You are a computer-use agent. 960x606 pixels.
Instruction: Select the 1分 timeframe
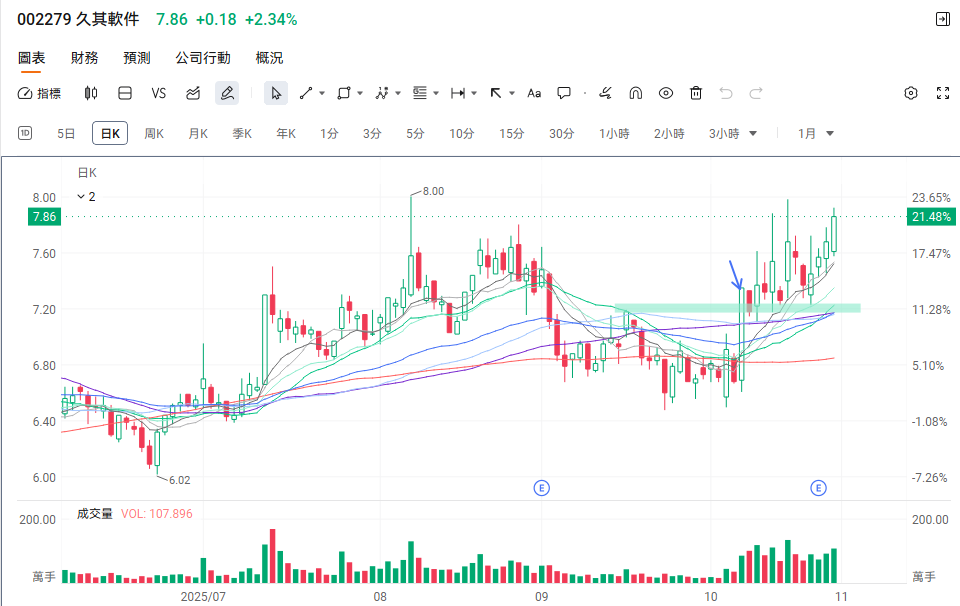point(329,133)
